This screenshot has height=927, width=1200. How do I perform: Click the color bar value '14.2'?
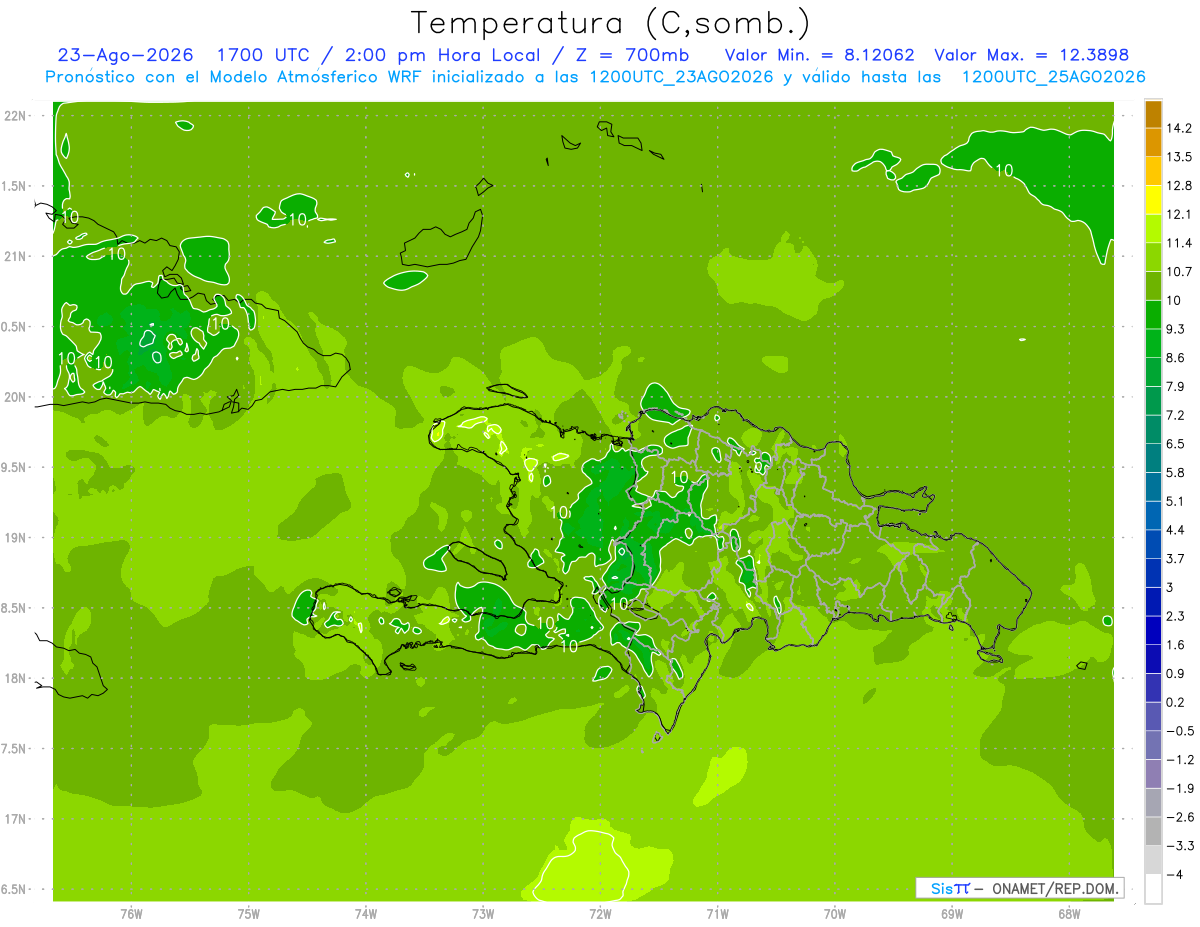pyautogui.click(x=1180, y=128)
